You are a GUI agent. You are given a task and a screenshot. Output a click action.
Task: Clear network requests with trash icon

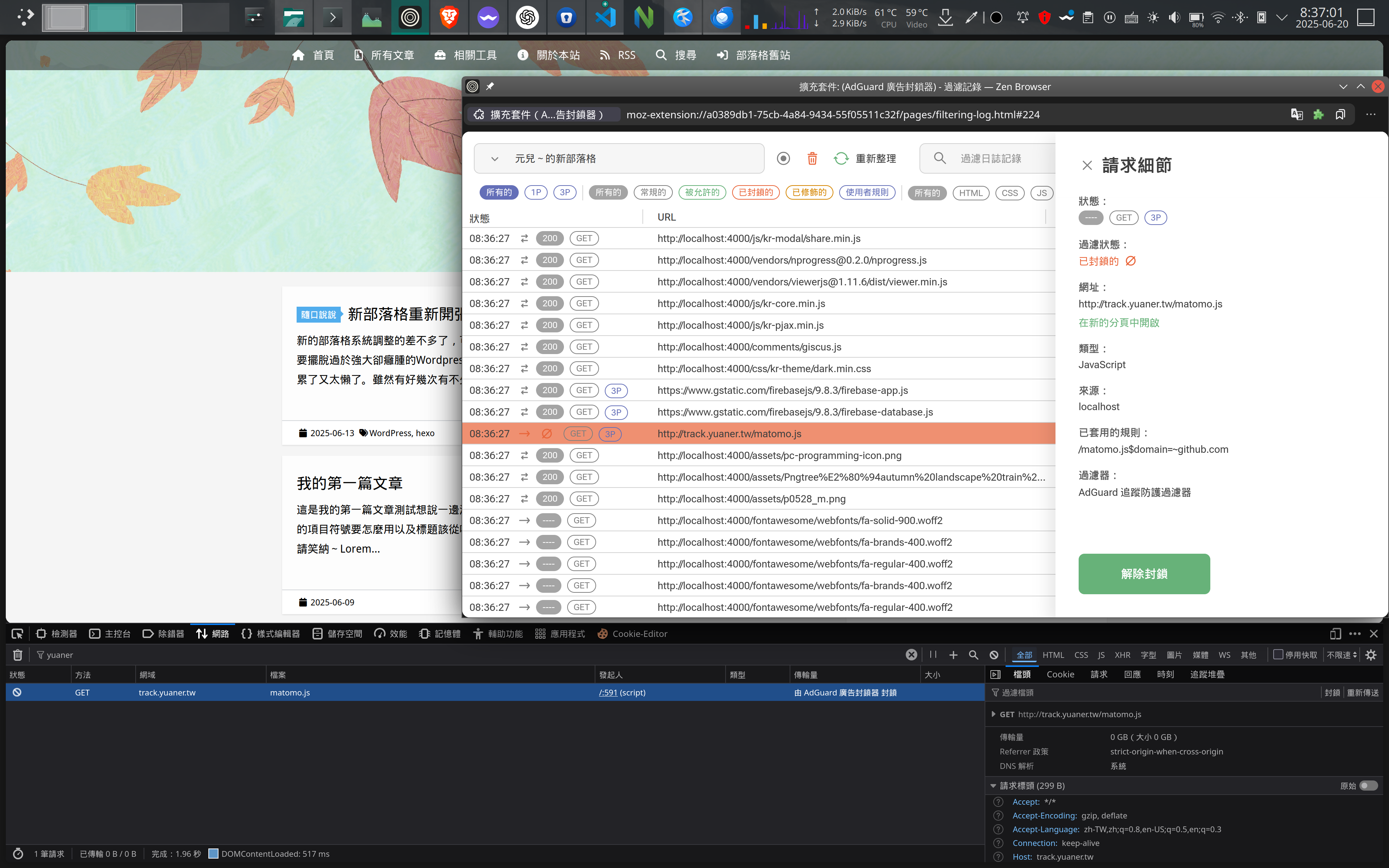coord(18,655)
